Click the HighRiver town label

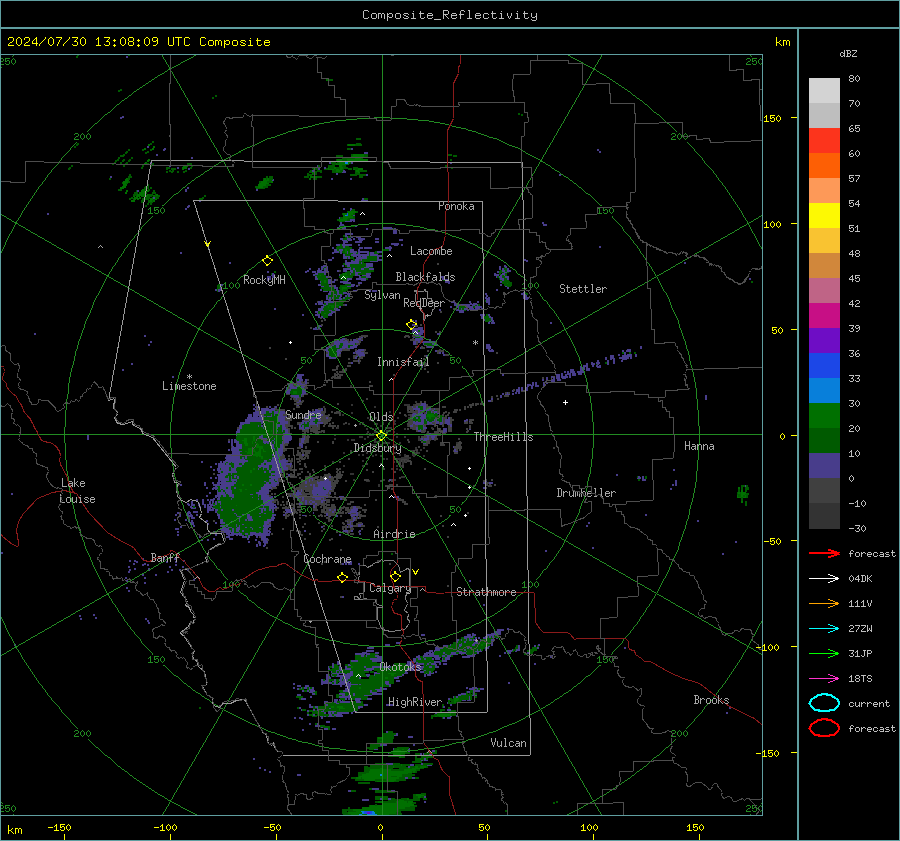415,702
